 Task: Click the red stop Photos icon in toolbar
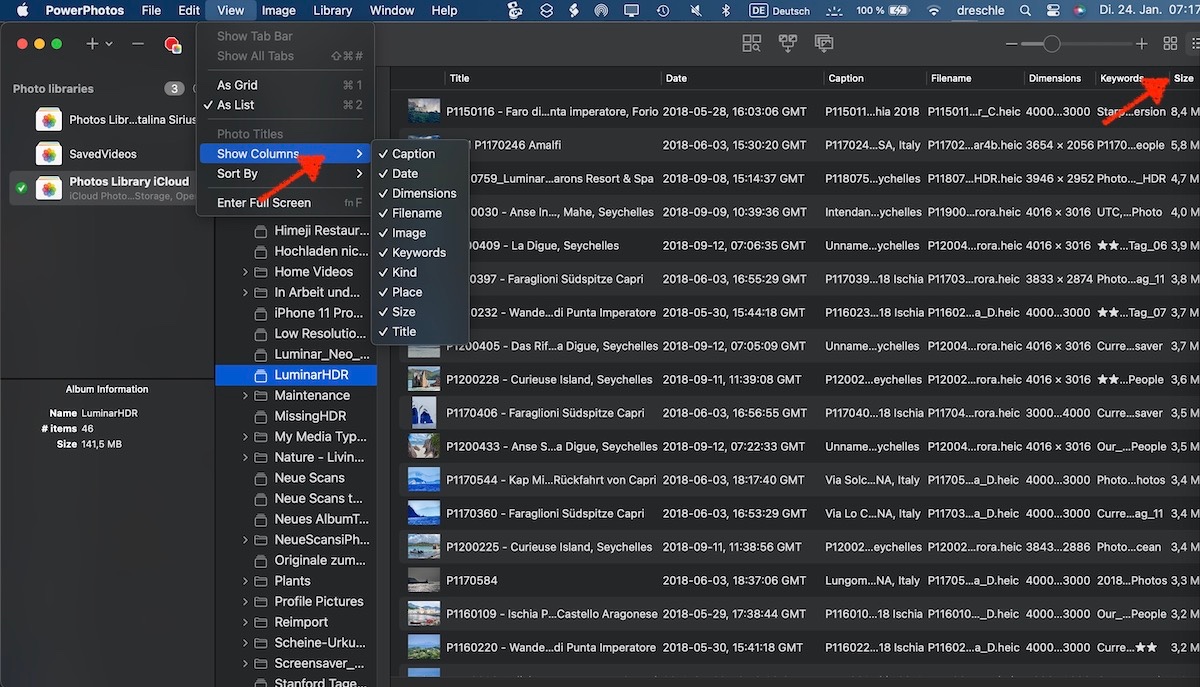click(x=172, y=44)
